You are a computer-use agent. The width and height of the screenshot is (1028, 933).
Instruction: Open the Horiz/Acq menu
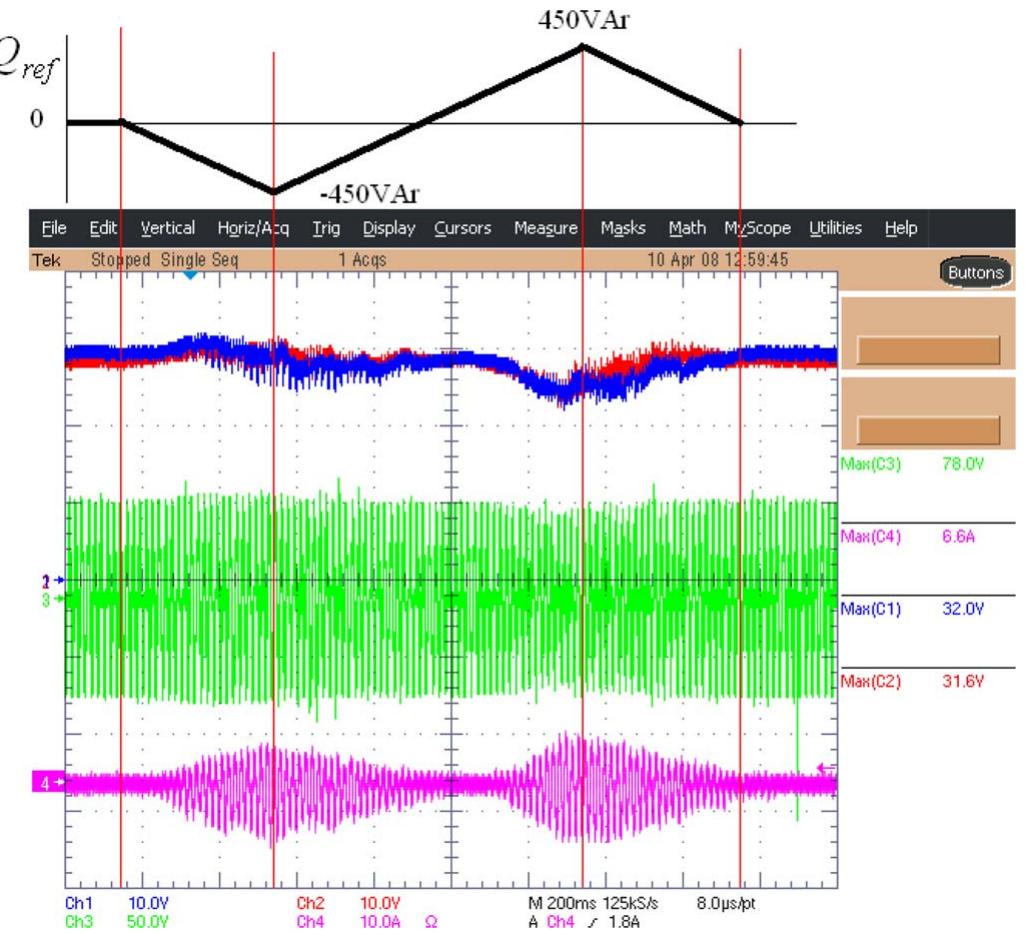coord(253,229)
